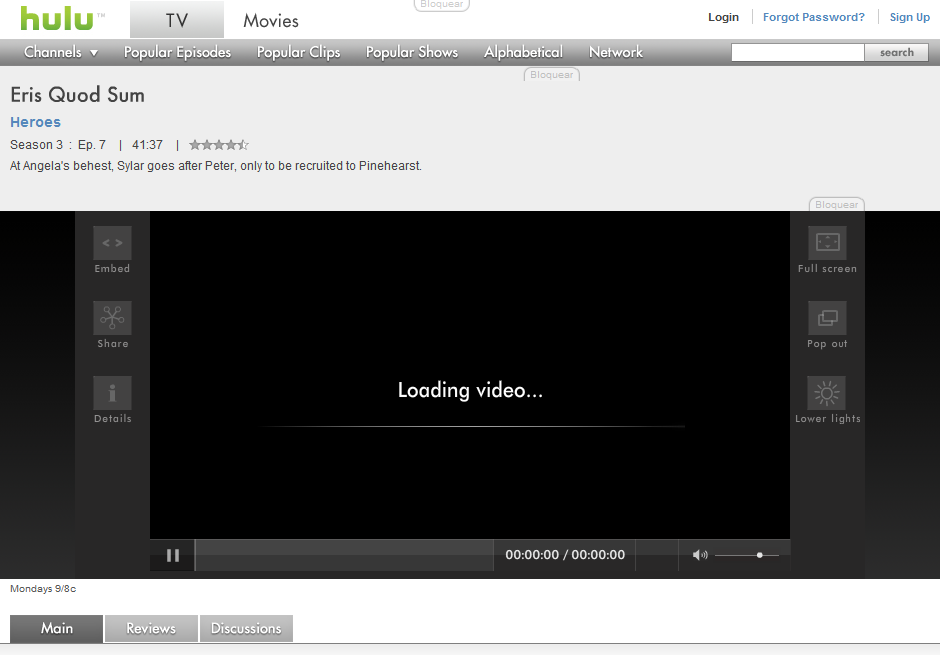Go to Popular Shows

click(x=412, y=52)
